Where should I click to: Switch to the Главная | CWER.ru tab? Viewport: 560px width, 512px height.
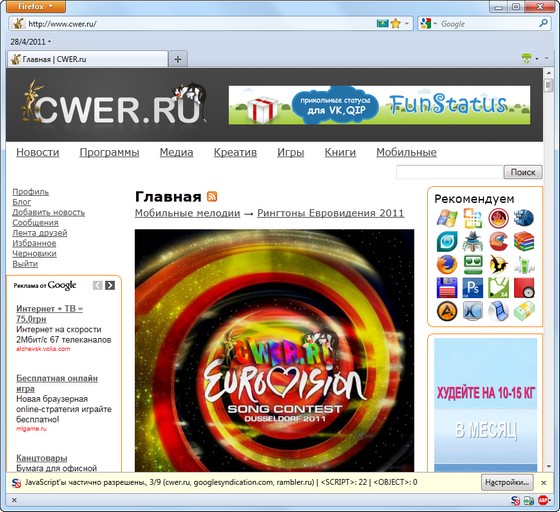click(x=88, y=59)
